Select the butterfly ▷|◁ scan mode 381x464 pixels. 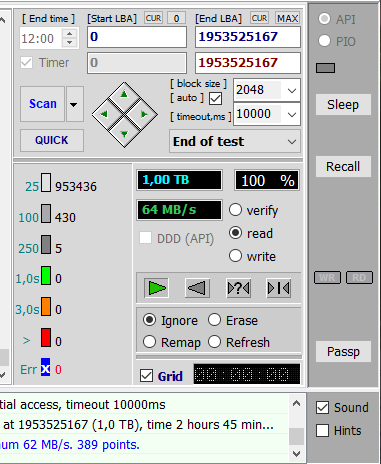[279, 288]
